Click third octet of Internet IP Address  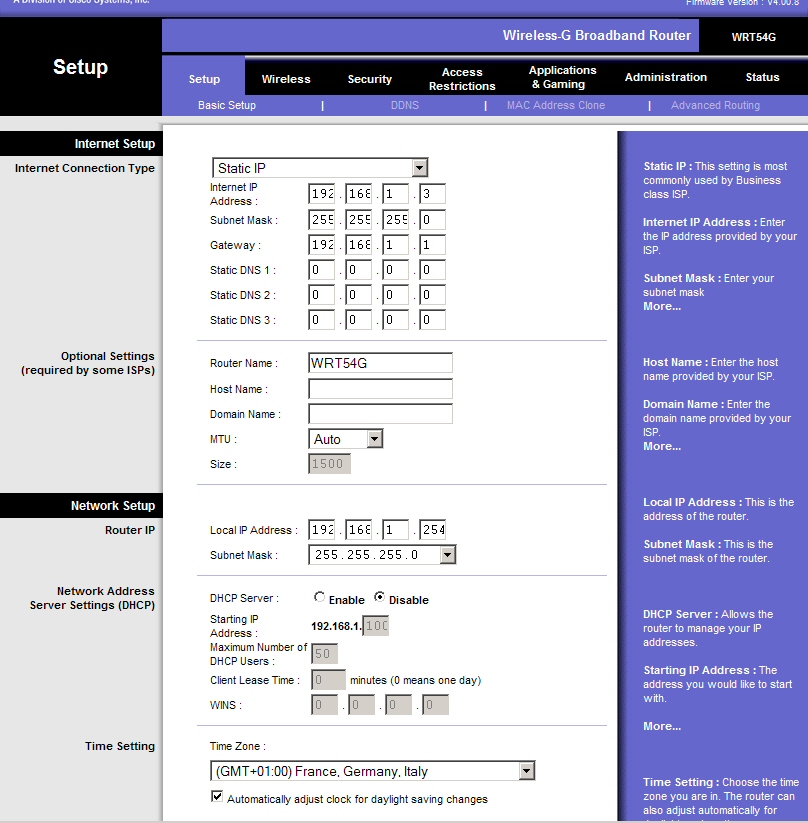click(395, 194)
